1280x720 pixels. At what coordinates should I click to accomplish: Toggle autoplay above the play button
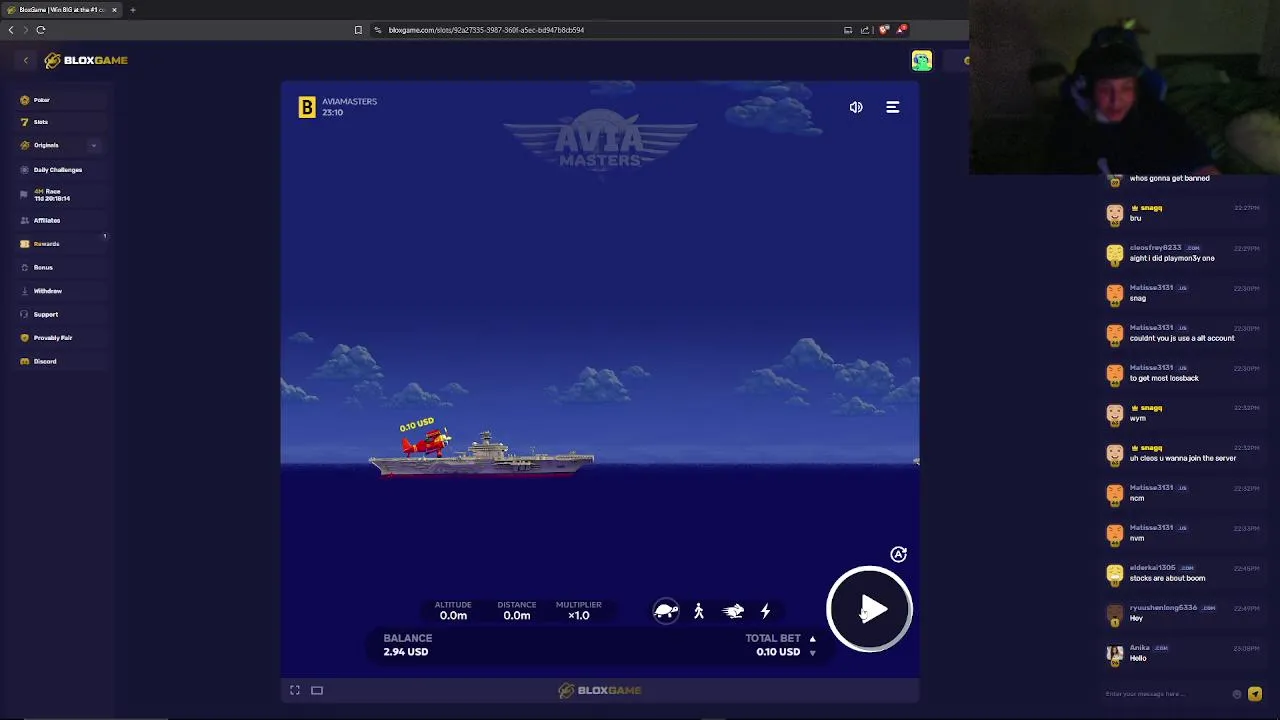click(899, 554)
